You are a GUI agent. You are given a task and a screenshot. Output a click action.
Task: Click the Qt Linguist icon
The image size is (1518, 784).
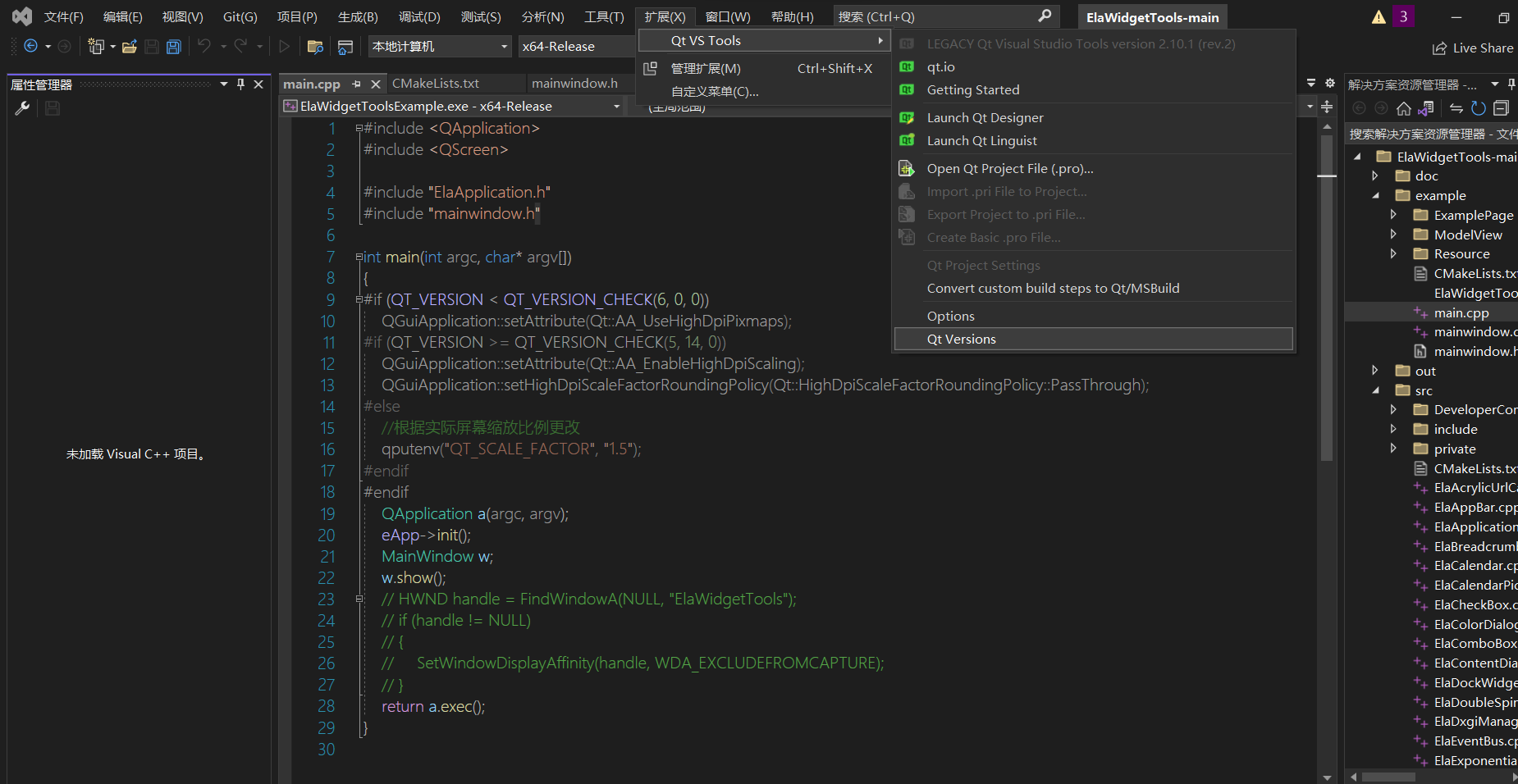(x=907, y=141)
